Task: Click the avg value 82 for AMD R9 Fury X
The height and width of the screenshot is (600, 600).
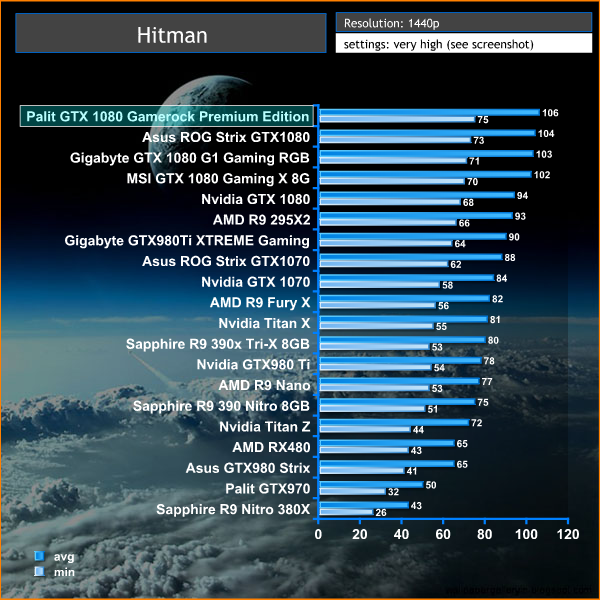Action: point(497,299)
